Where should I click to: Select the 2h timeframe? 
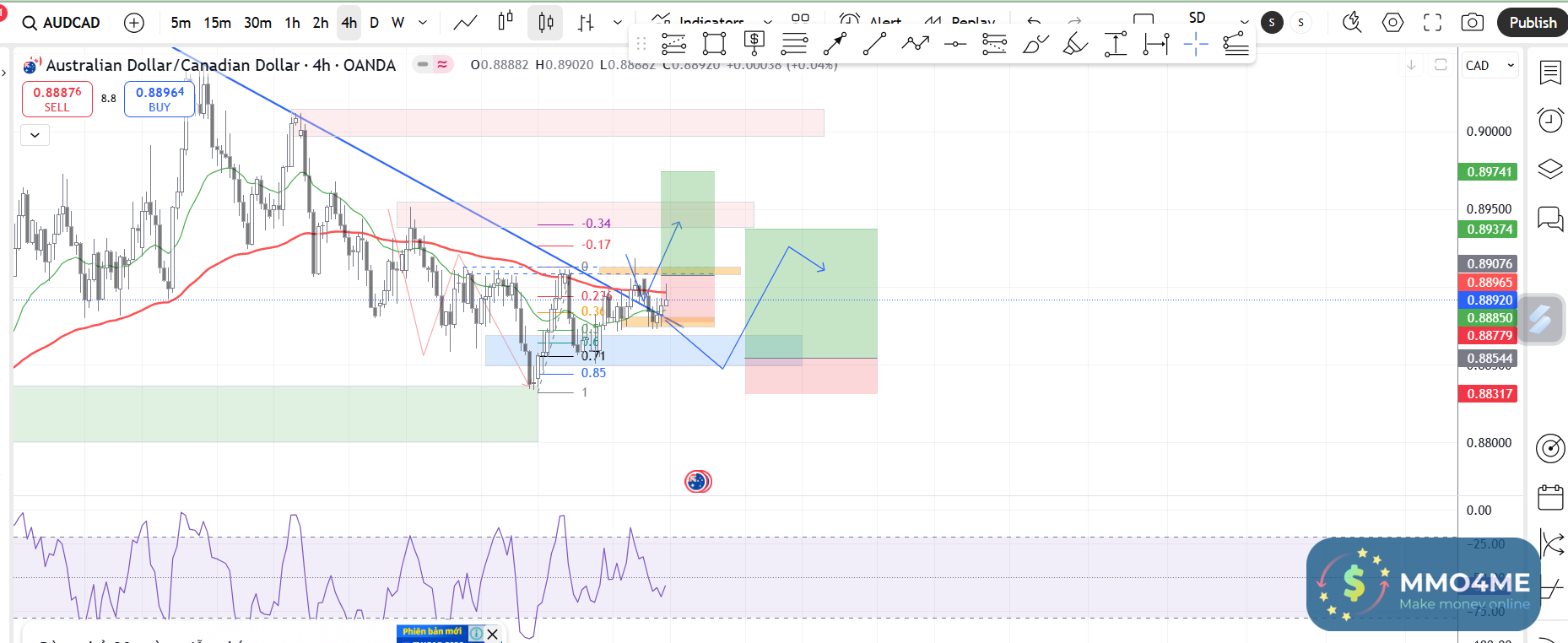click(x=321, y=23)
